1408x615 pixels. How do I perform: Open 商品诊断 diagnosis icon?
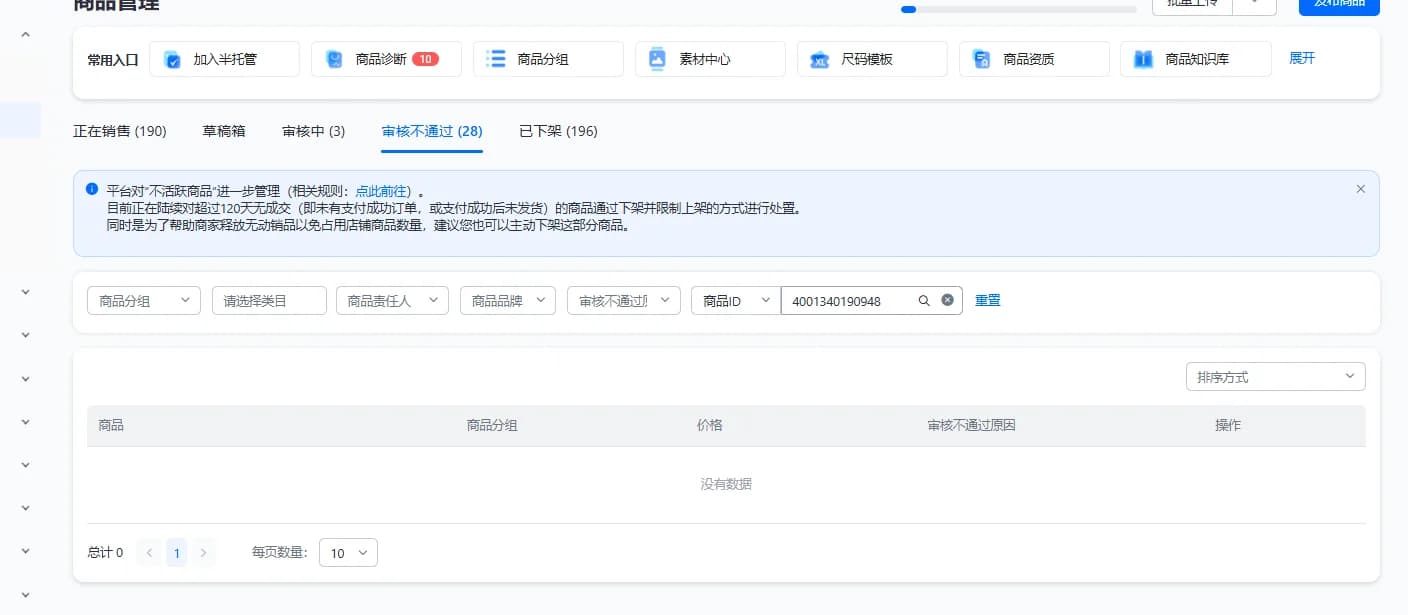tap(334, 59)
